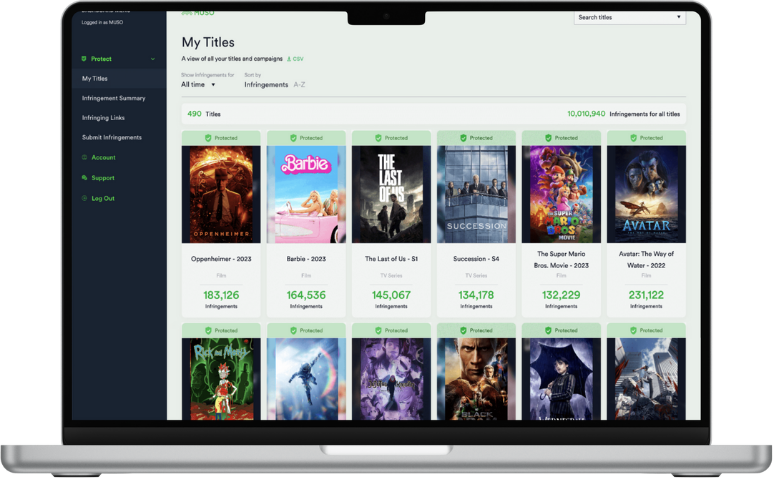The image size is (773, 478).
Task: Collapse the Protect section chevron
Action: point(153,59)
